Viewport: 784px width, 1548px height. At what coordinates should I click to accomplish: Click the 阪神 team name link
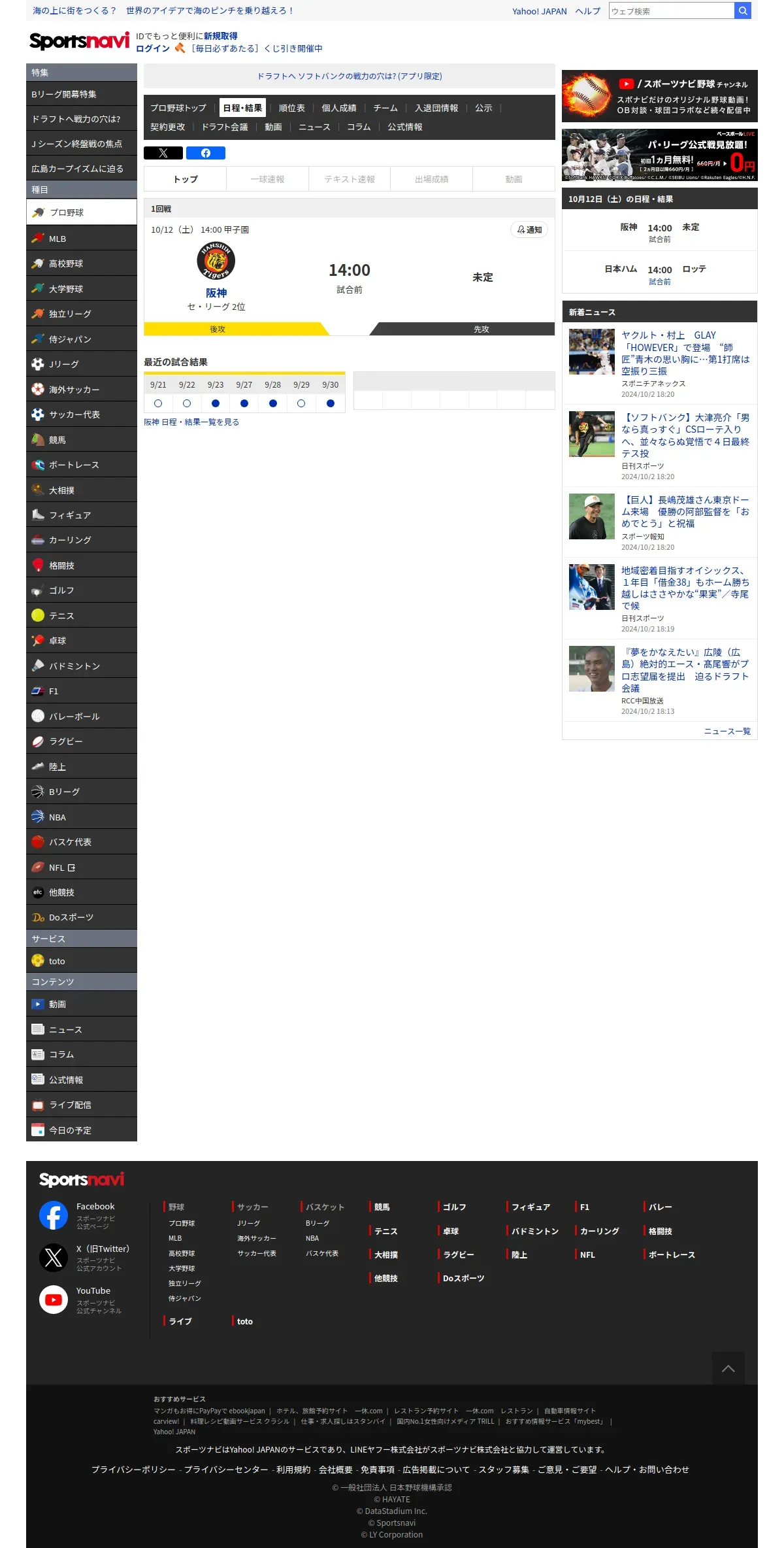point(216,293)
